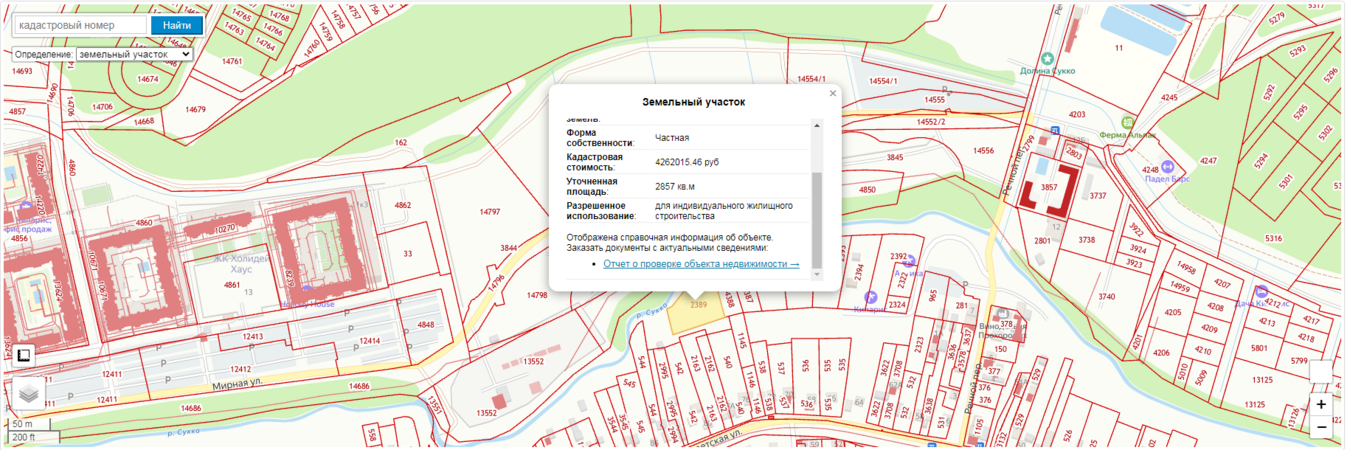The image size is (1350, 450).
Task: Click the blue bus stop icon
Action: [1055, 130]
